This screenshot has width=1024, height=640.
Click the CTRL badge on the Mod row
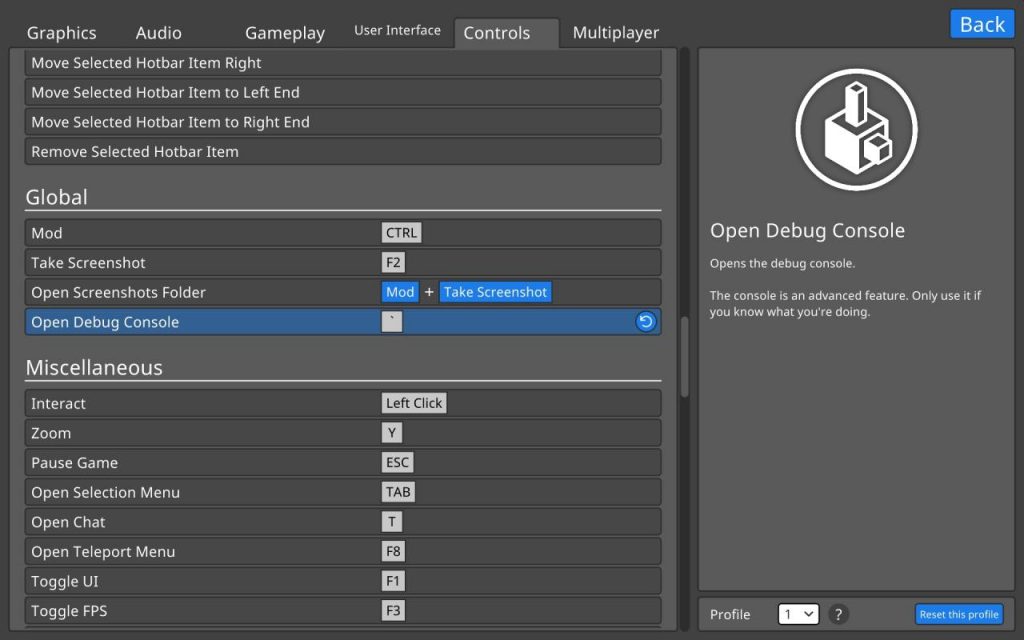[400, 232]
